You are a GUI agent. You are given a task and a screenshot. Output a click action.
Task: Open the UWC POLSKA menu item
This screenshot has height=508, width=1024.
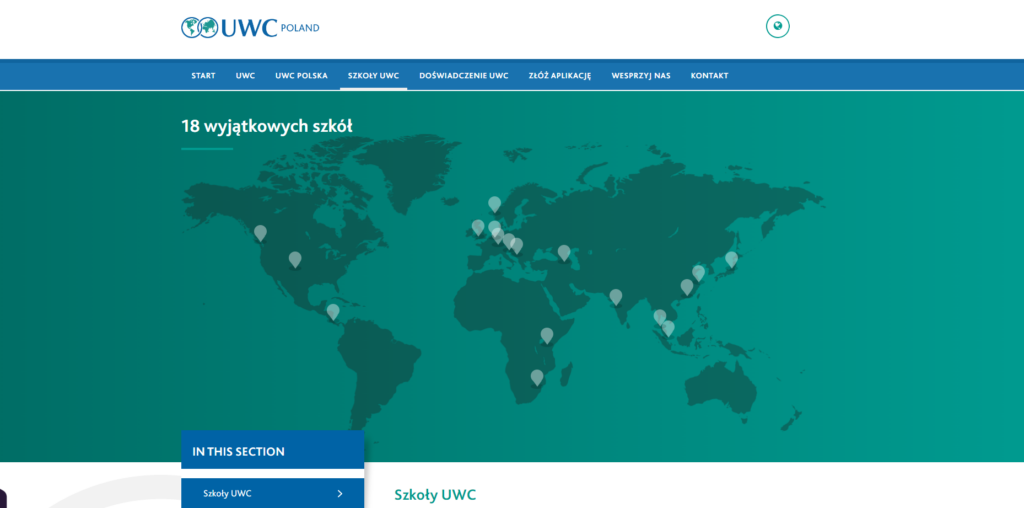point(301,76)
